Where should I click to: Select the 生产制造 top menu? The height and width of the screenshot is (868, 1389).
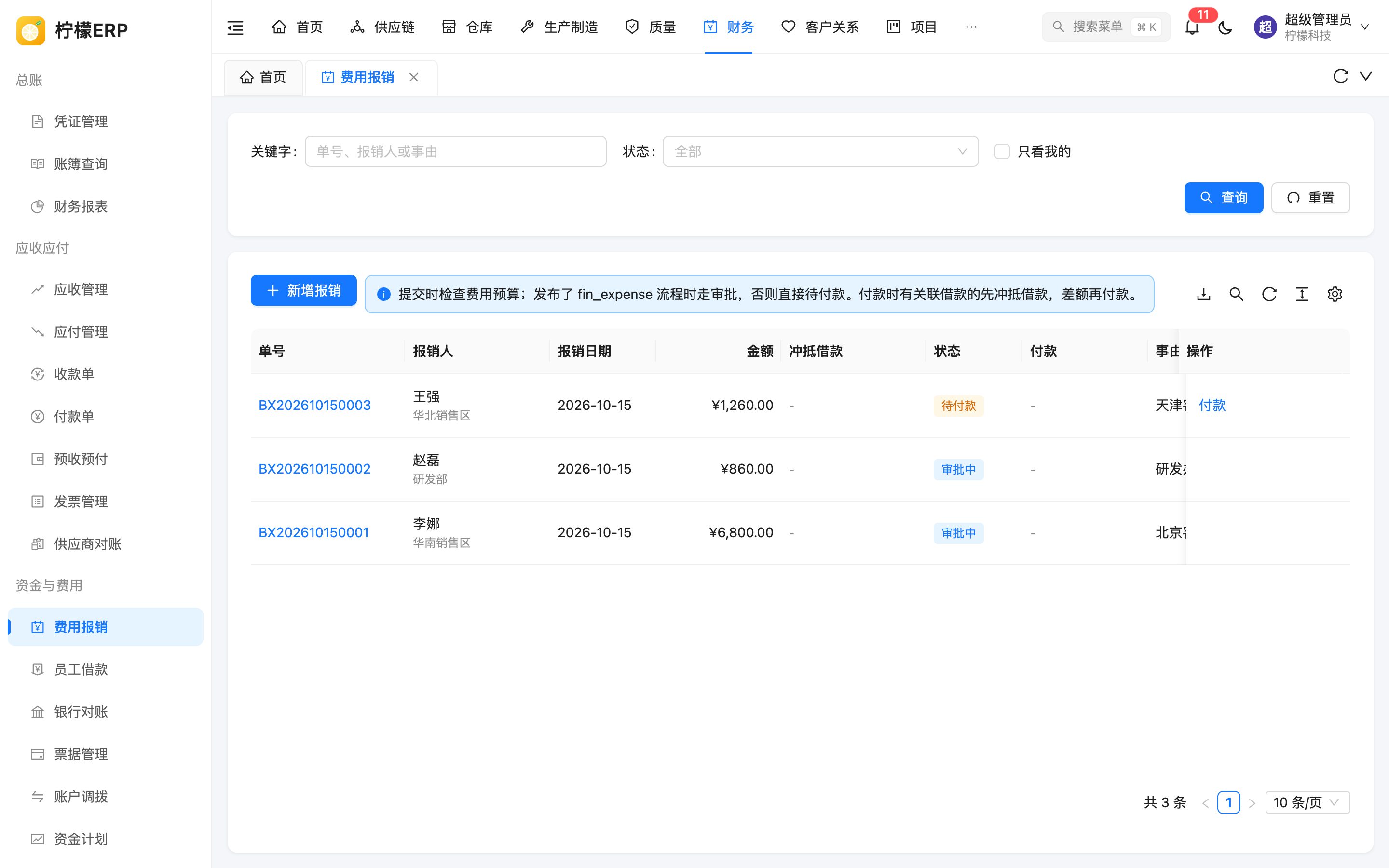click(x=558, y=27)
